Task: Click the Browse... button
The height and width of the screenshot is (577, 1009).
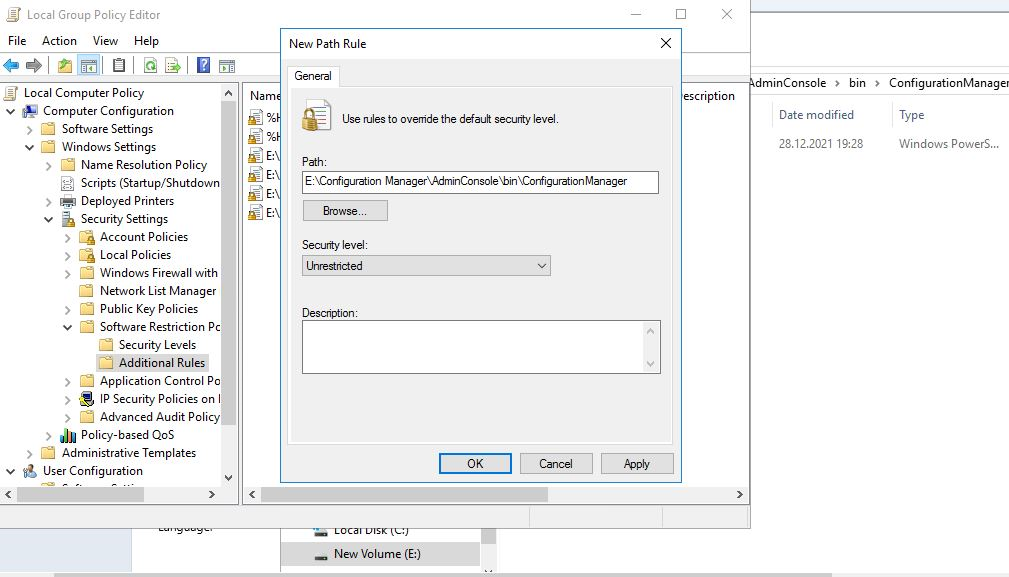Action: coord(345,211)
